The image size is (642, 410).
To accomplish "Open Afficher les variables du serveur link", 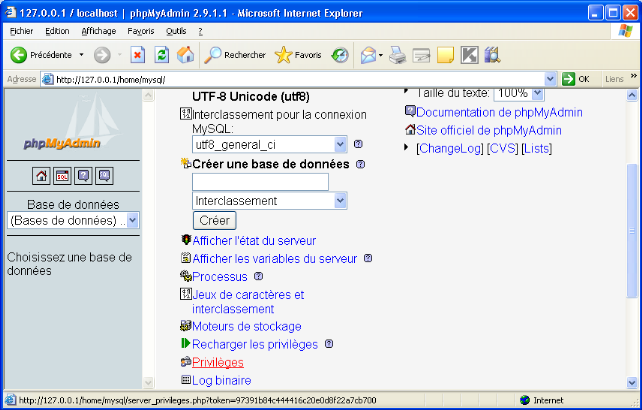I will [275, 258].
